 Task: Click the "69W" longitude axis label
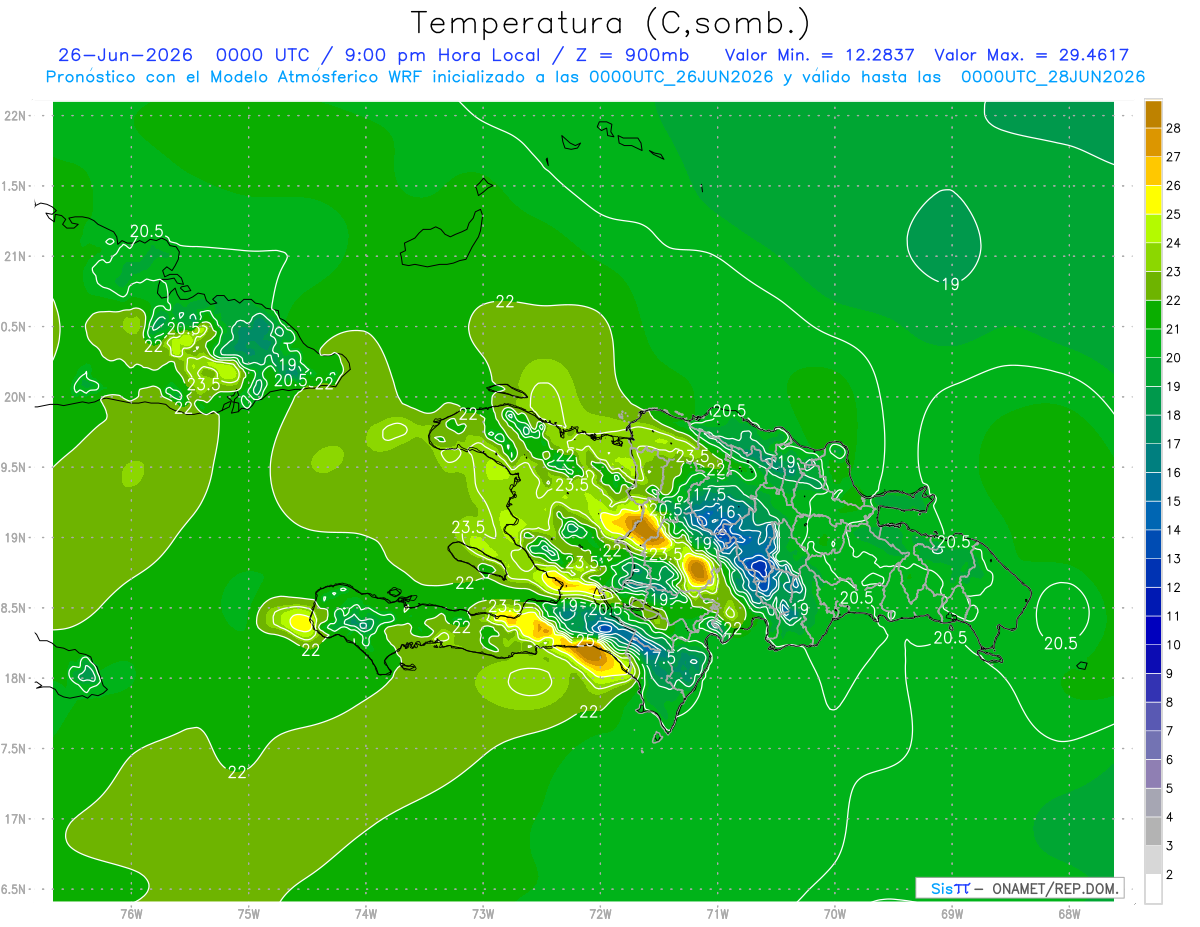tap(952, 912)
